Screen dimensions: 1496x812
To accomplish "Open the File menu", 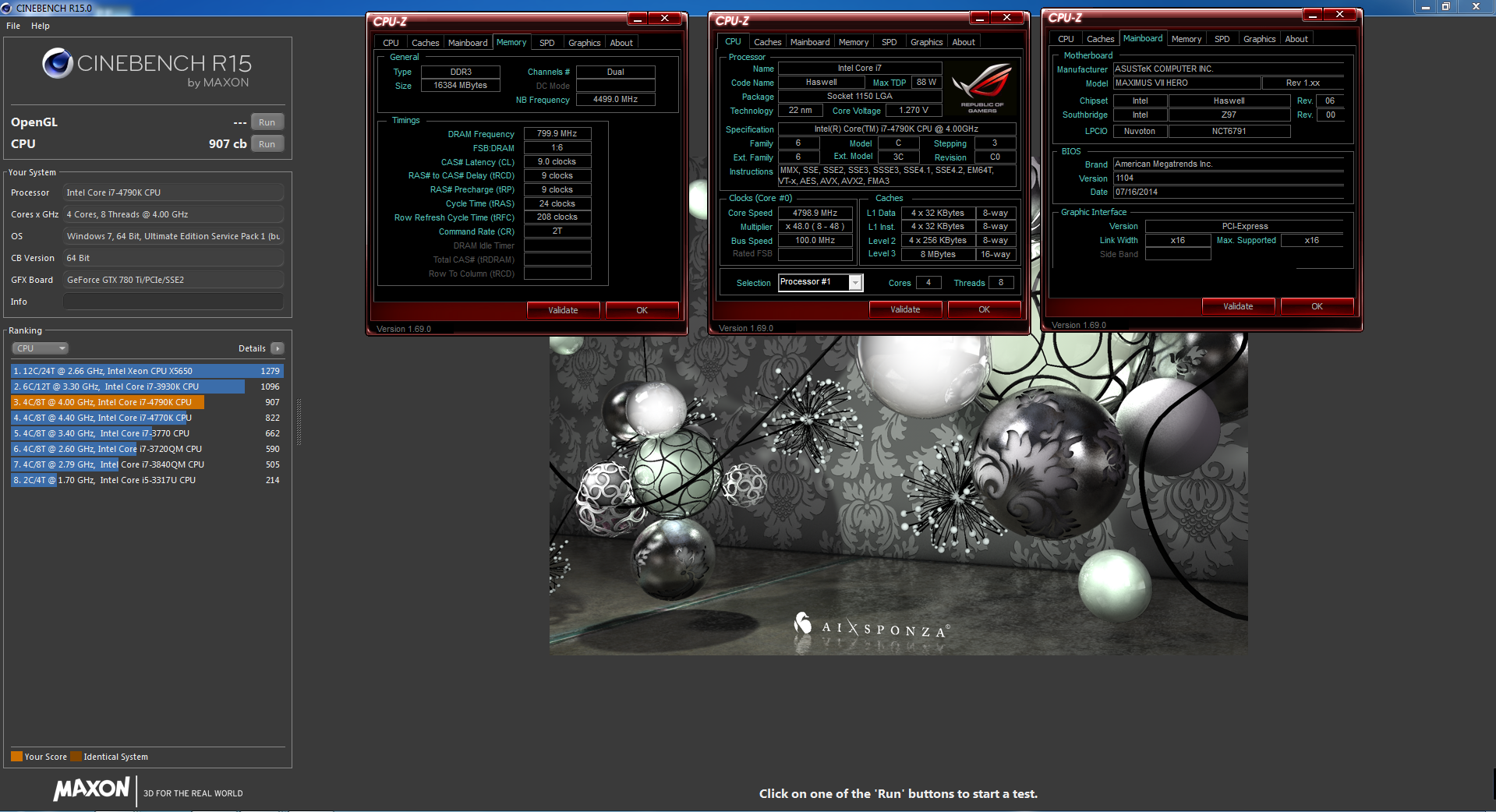I will tap(13, 26).
